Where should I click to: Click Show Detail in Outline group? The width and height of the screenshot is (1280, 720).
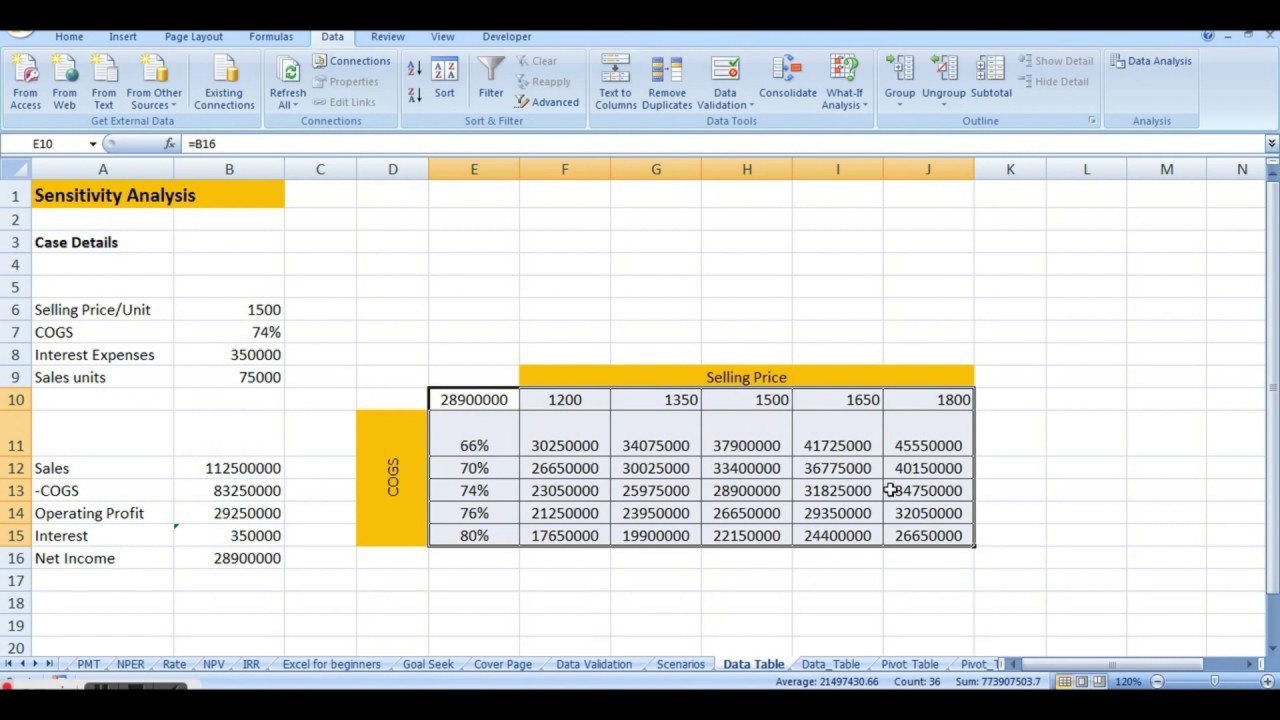1056,61
